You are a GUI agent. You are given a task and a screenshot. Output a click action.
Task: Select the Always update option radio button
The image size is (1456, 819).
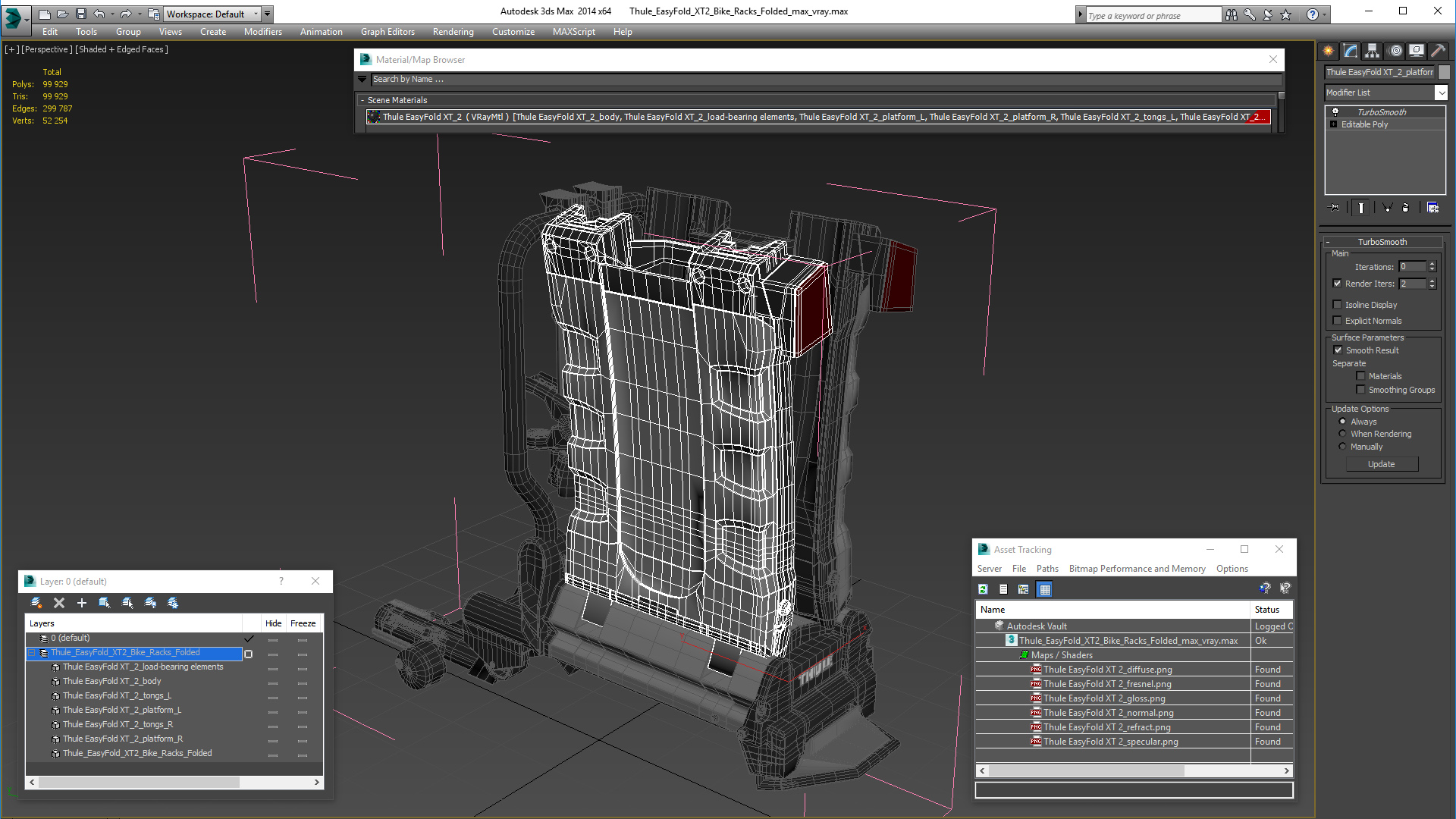[1343, 422]
